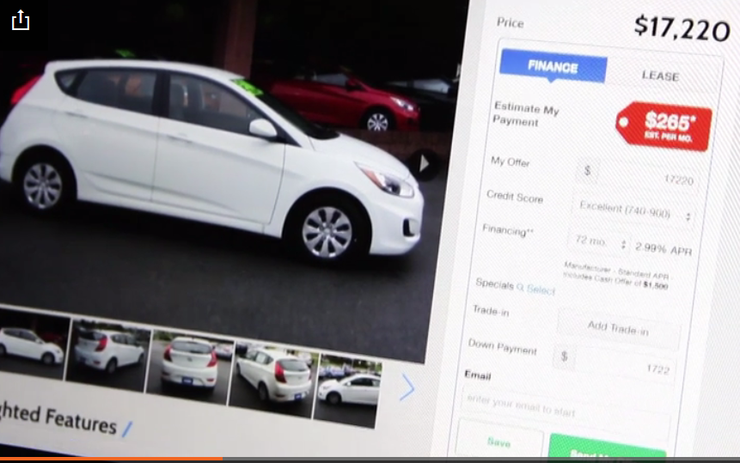This screenshot has height=463, width=740.
Task: Play the vehicle video arrow button
Action: pos(424,164)
